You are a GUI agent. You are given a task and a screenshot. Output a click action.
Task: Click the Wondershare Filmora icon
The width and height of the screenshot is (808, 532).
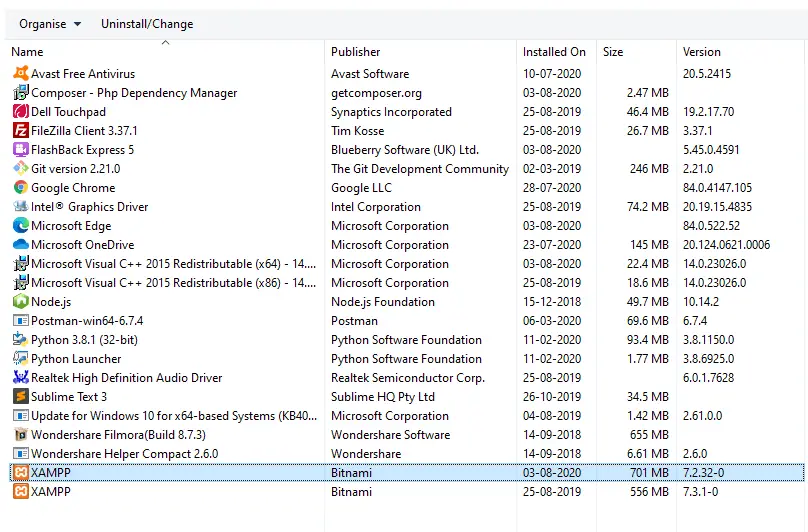(x=21, y=435)
